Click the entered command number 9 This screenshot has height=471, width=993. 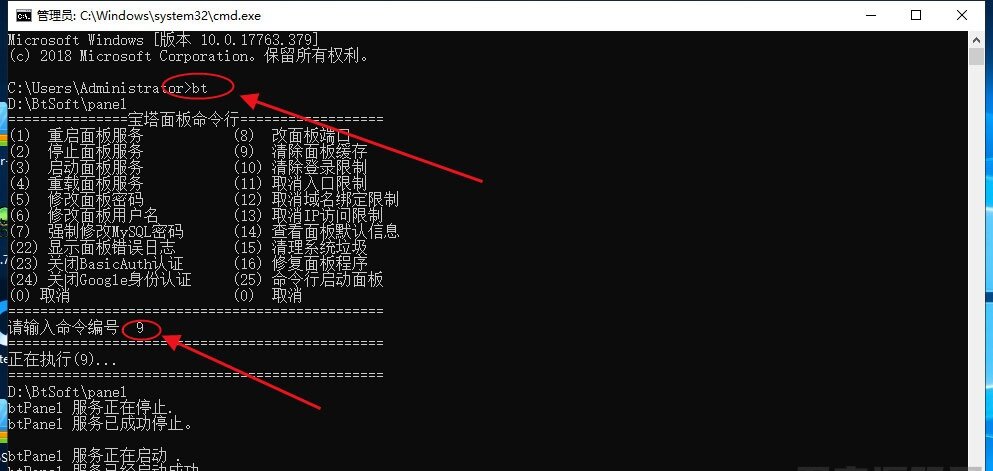click(x=140, y=328)
